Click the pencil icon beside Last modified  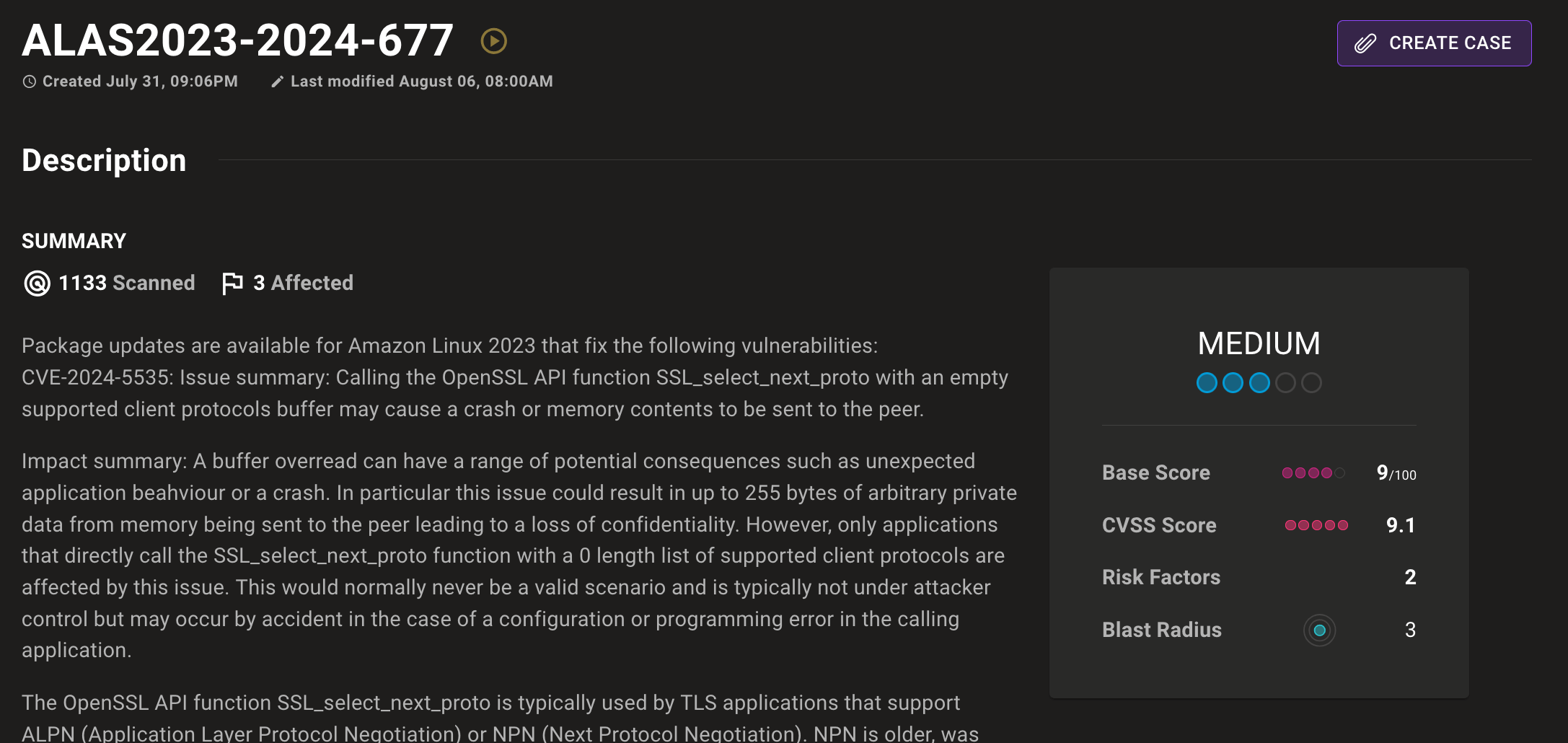[277, 82]
